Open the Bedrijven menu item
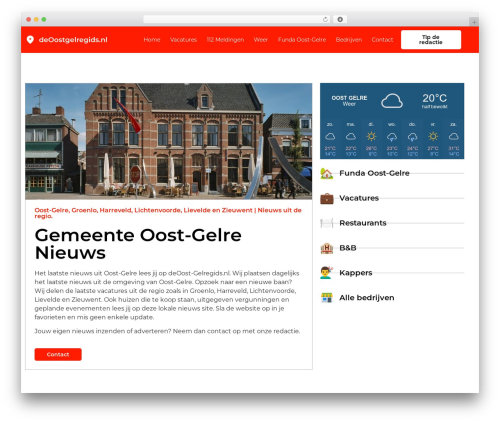Image resolution: width=500 pixels, height=423 pixels. click(x=349, y=40)
